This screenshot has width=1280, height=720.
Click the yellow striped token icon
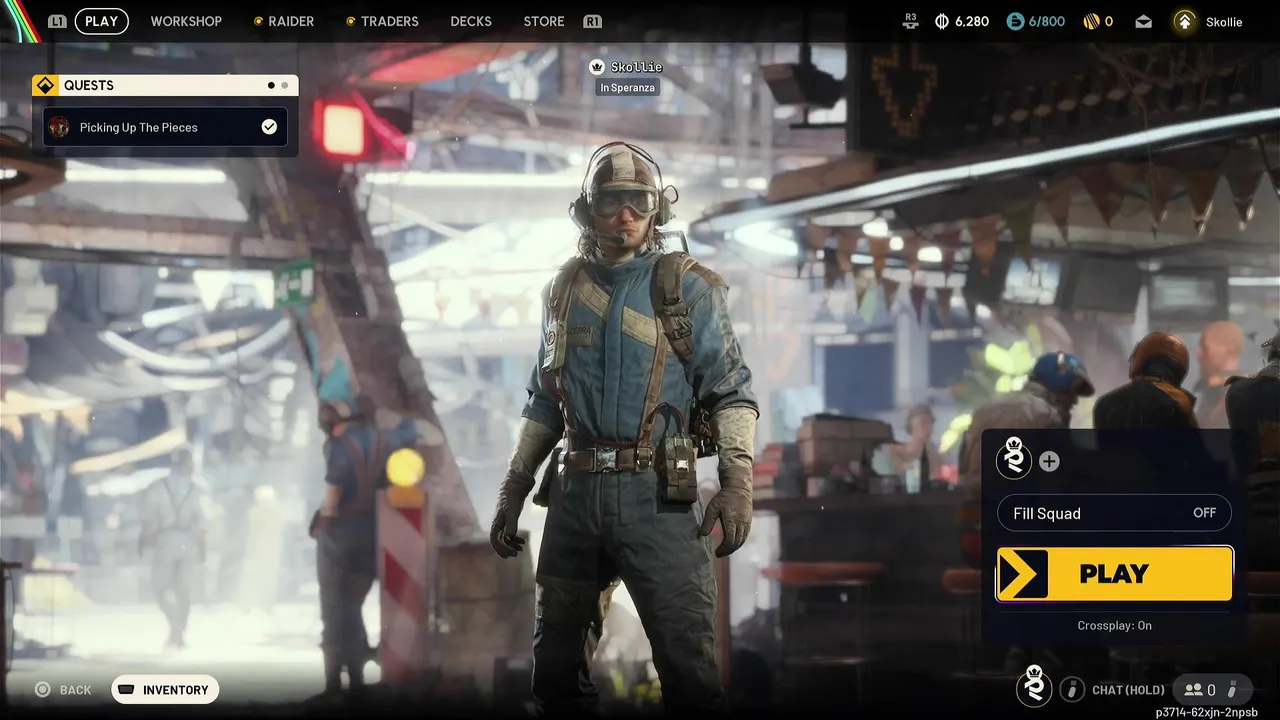[1091, 21]
